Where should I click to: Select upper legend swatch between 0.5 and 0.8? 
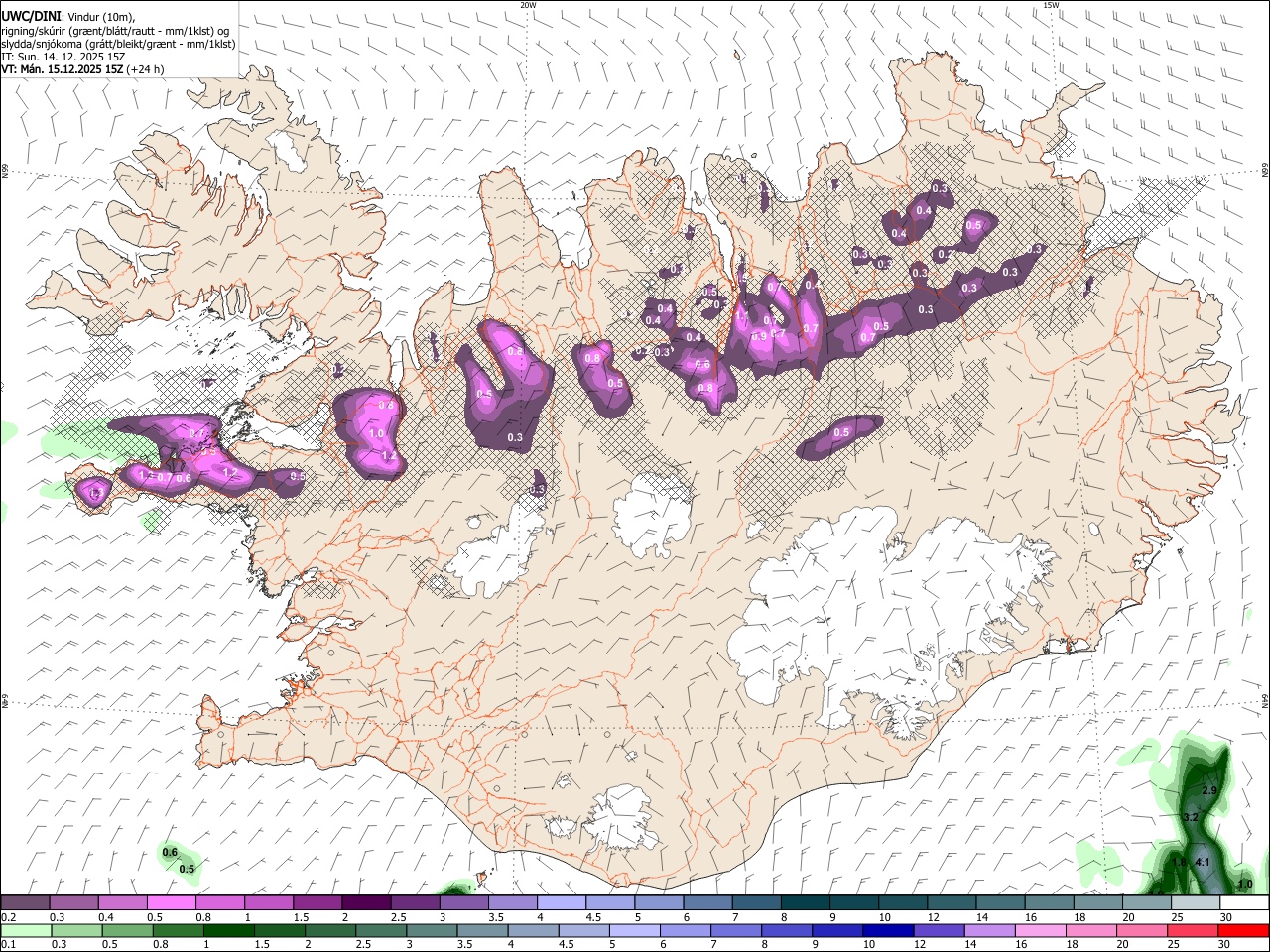coord(171,903)
